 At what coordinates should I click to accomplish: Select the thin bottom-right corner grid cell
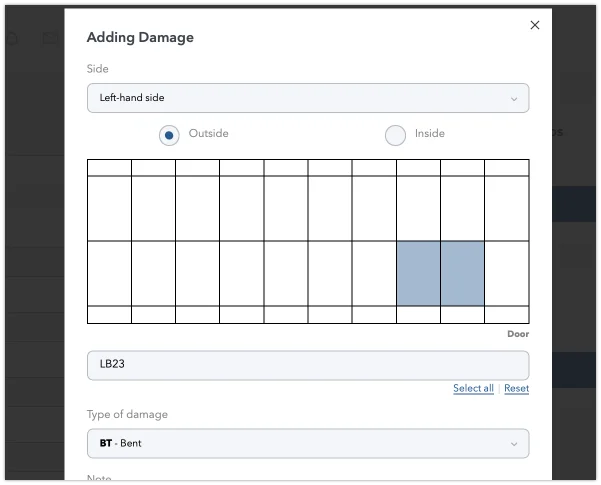(x=506, y=314)
